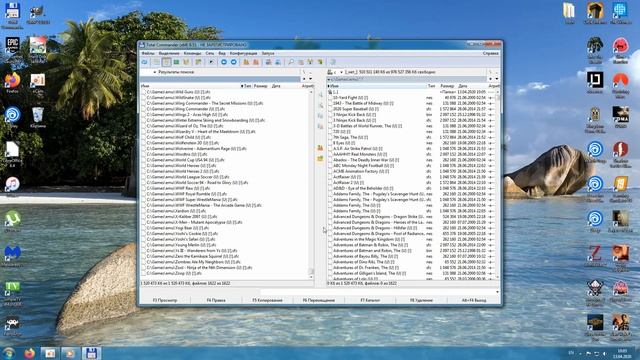Viewport: 640px width, 360px height.
Task: Sort left panel by the Имя column header
Action: click(x=191, y=86)
